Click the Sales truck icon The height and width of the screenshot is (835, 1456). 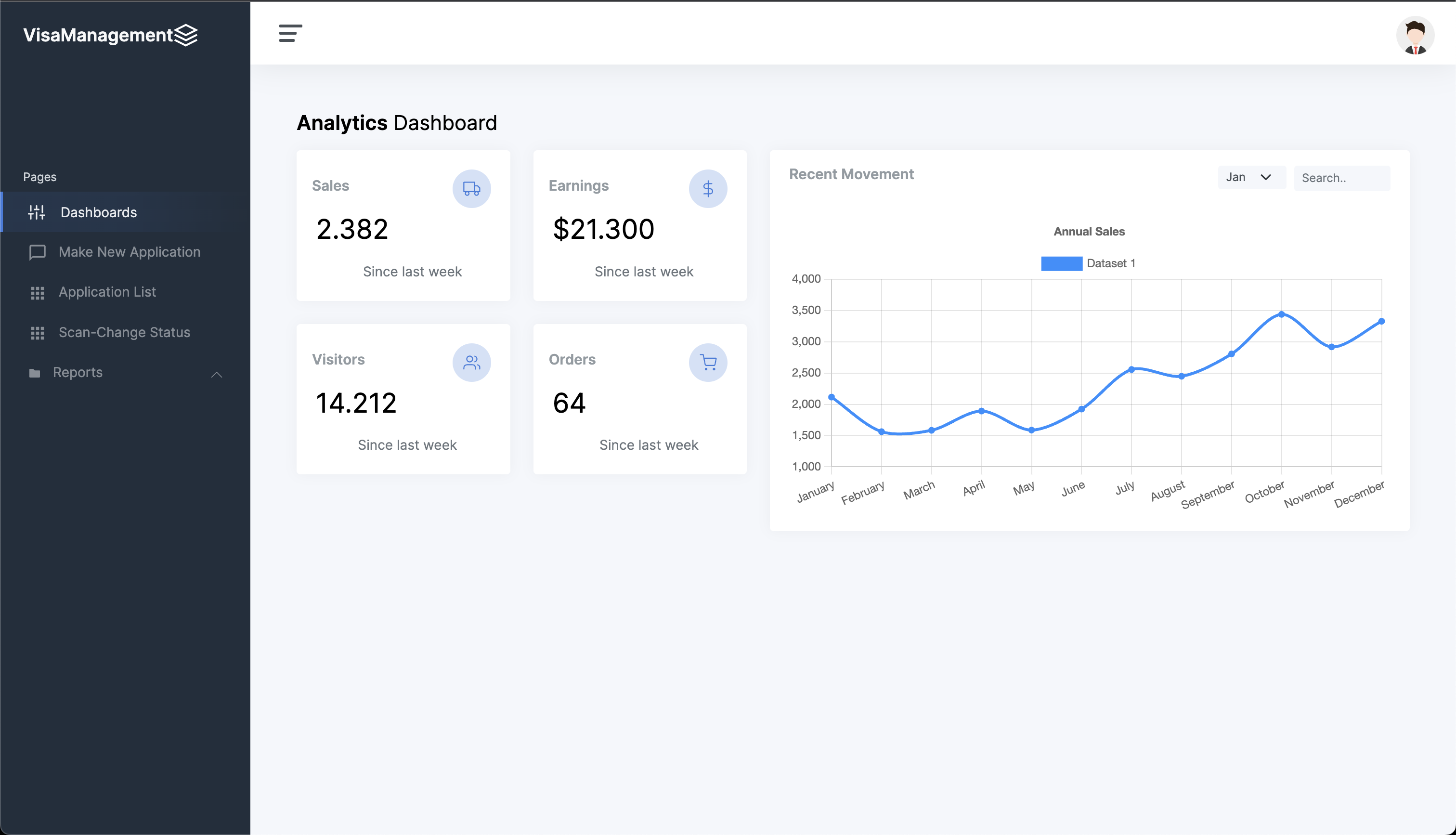471,189
